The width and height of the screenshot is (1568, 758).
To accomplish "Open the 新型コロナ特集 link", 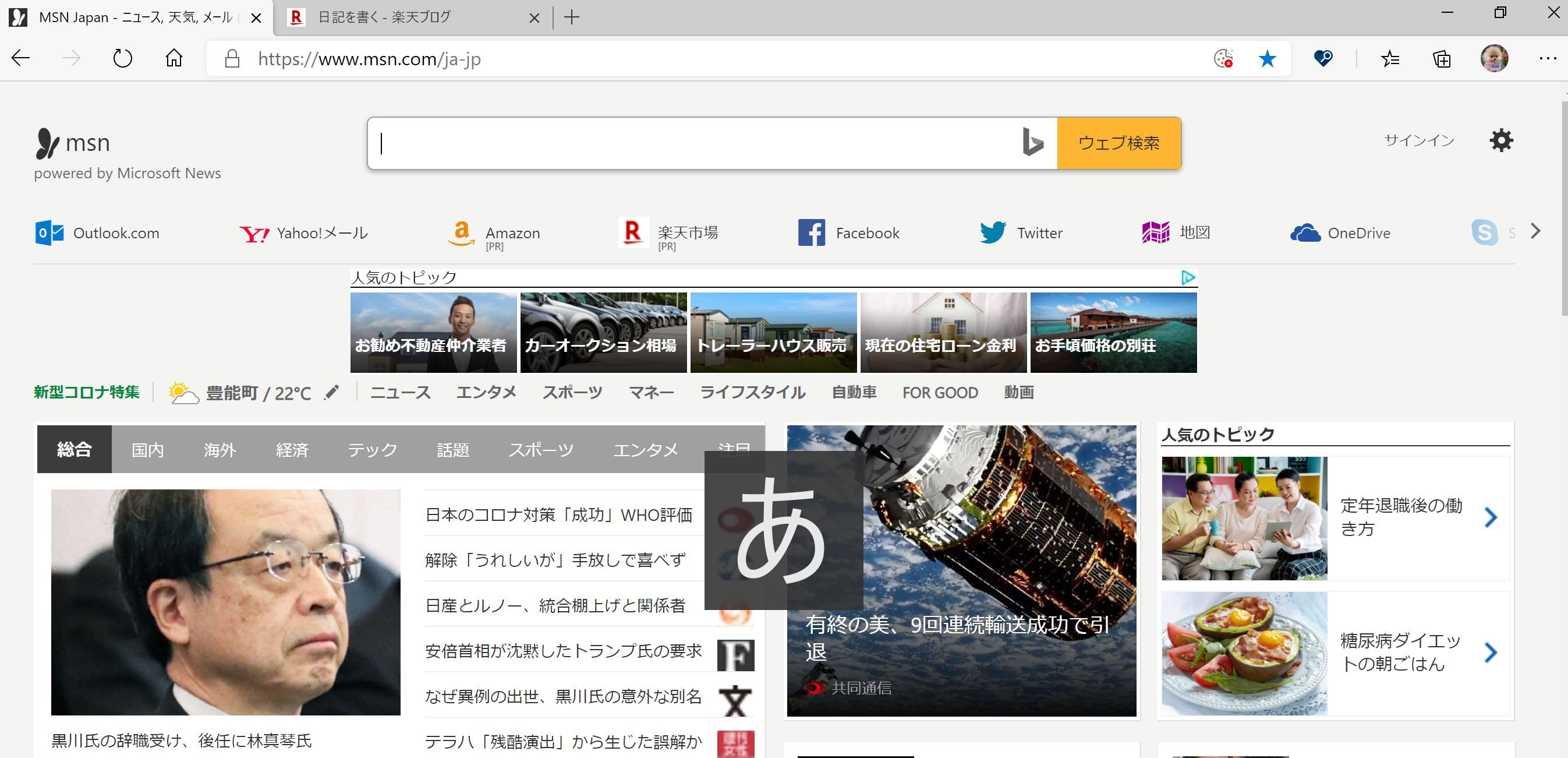I will click(x=86, y=393).
